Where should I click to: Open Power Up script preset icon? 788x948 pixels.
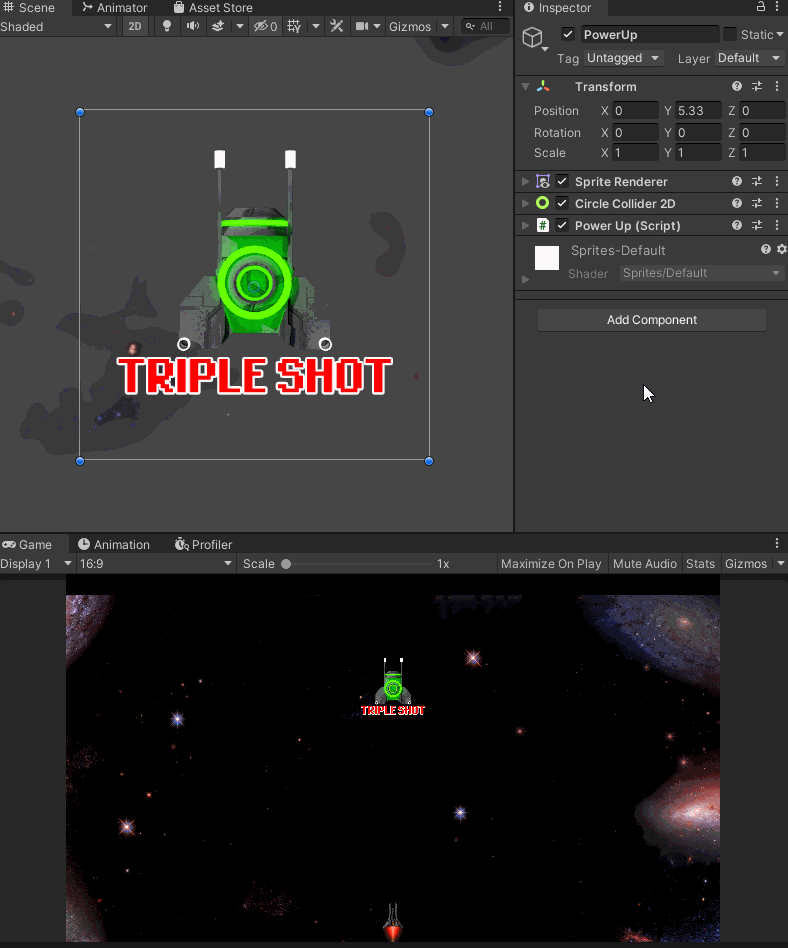tap(757, 226)
